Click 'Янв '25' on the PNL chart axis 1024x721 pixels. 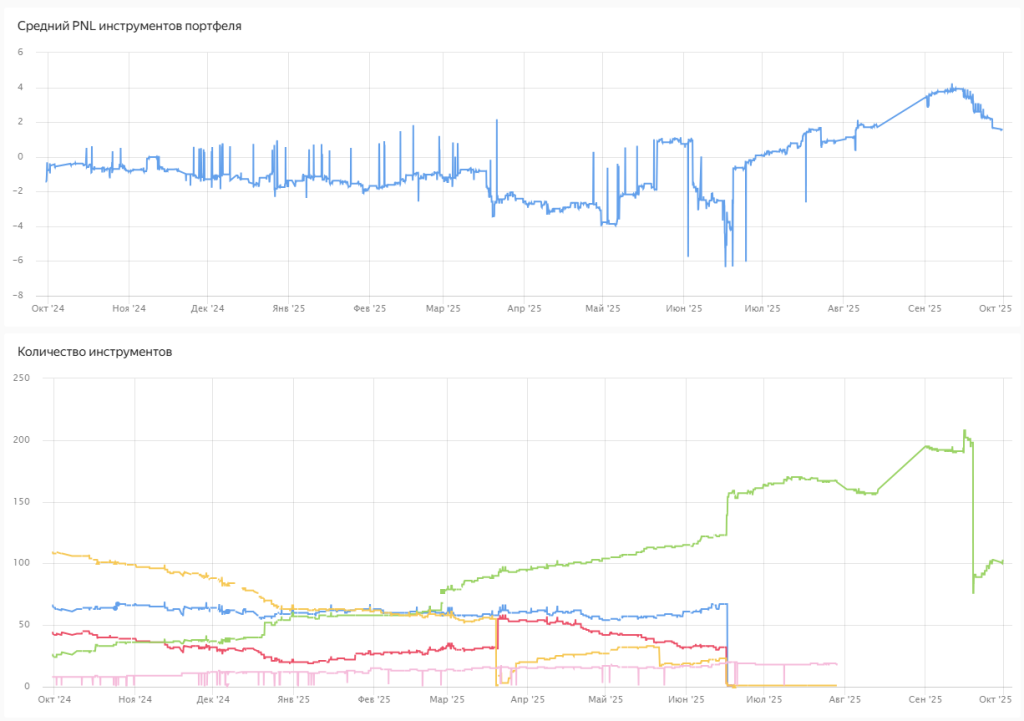tap(288, 309)
